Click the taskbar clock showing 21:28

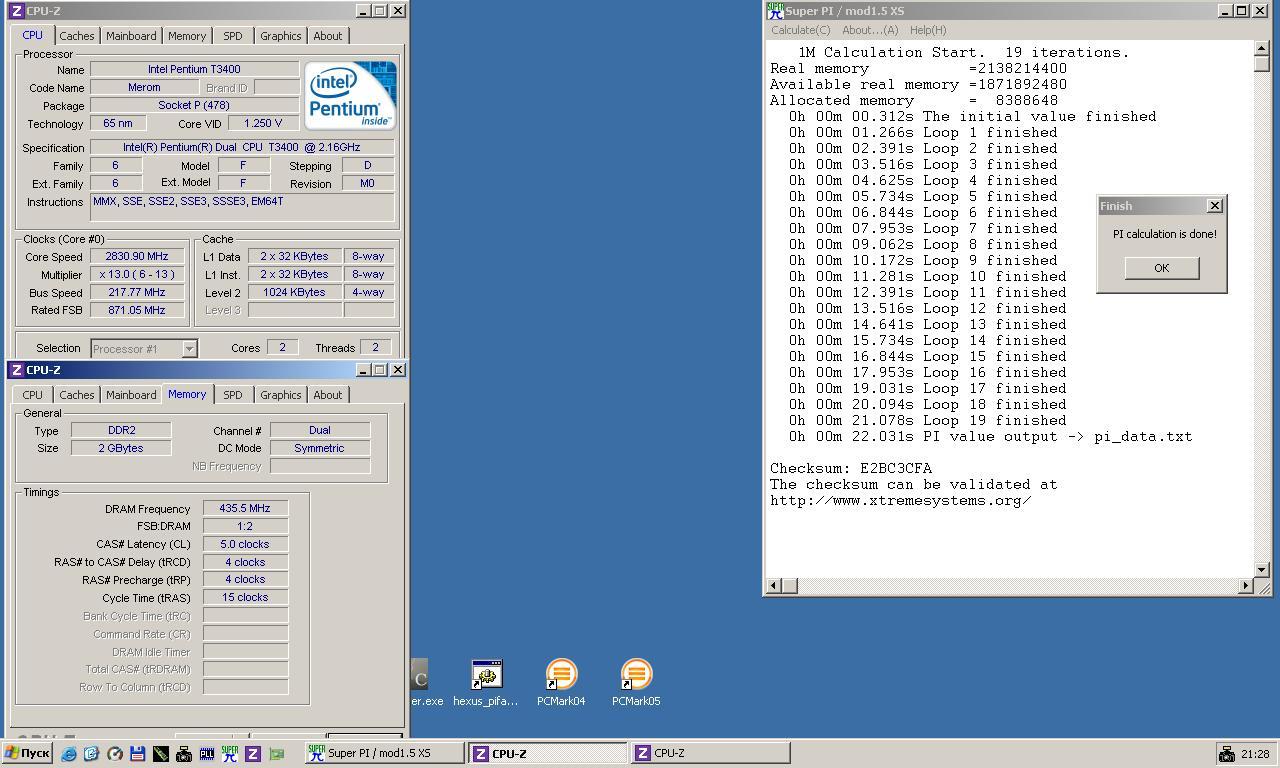[1254, 754]
